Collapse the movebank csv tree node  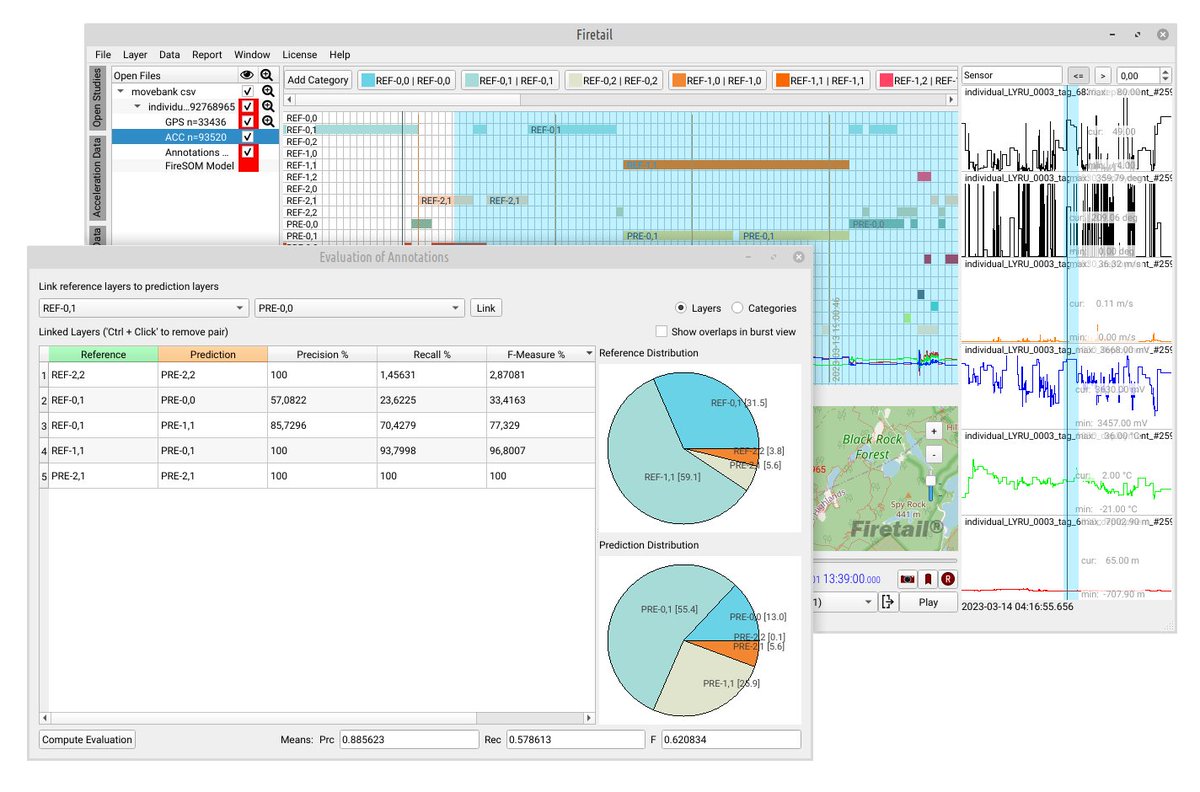[122, 91]
